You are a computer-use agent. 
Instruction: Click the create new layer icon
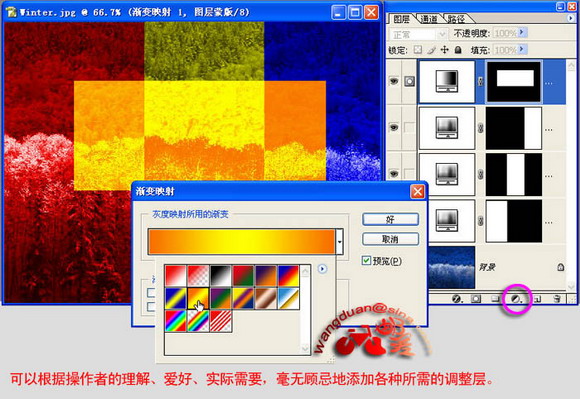537,298
